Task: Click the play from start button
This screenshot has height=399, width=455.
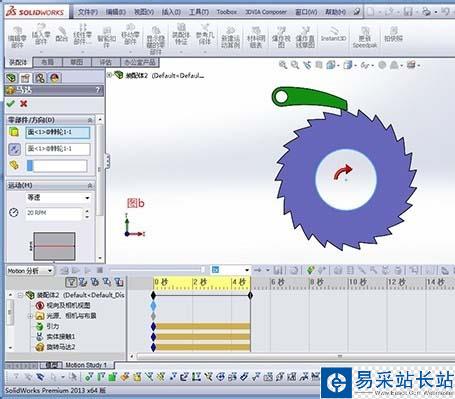Action: tap(76, 270)
